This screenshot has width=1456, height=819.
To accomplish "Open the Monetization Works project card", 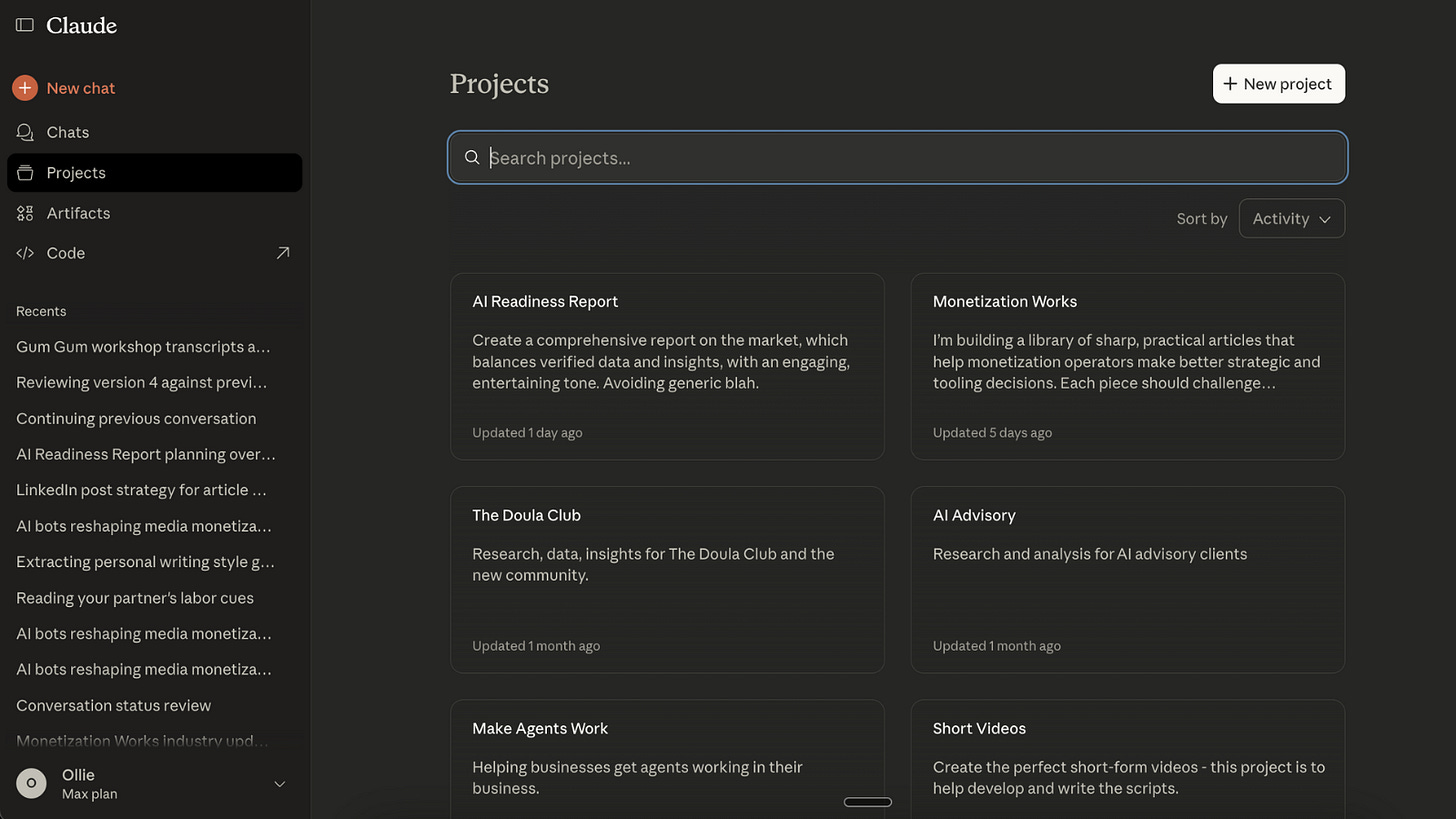I will click(x=1127, y=366).
